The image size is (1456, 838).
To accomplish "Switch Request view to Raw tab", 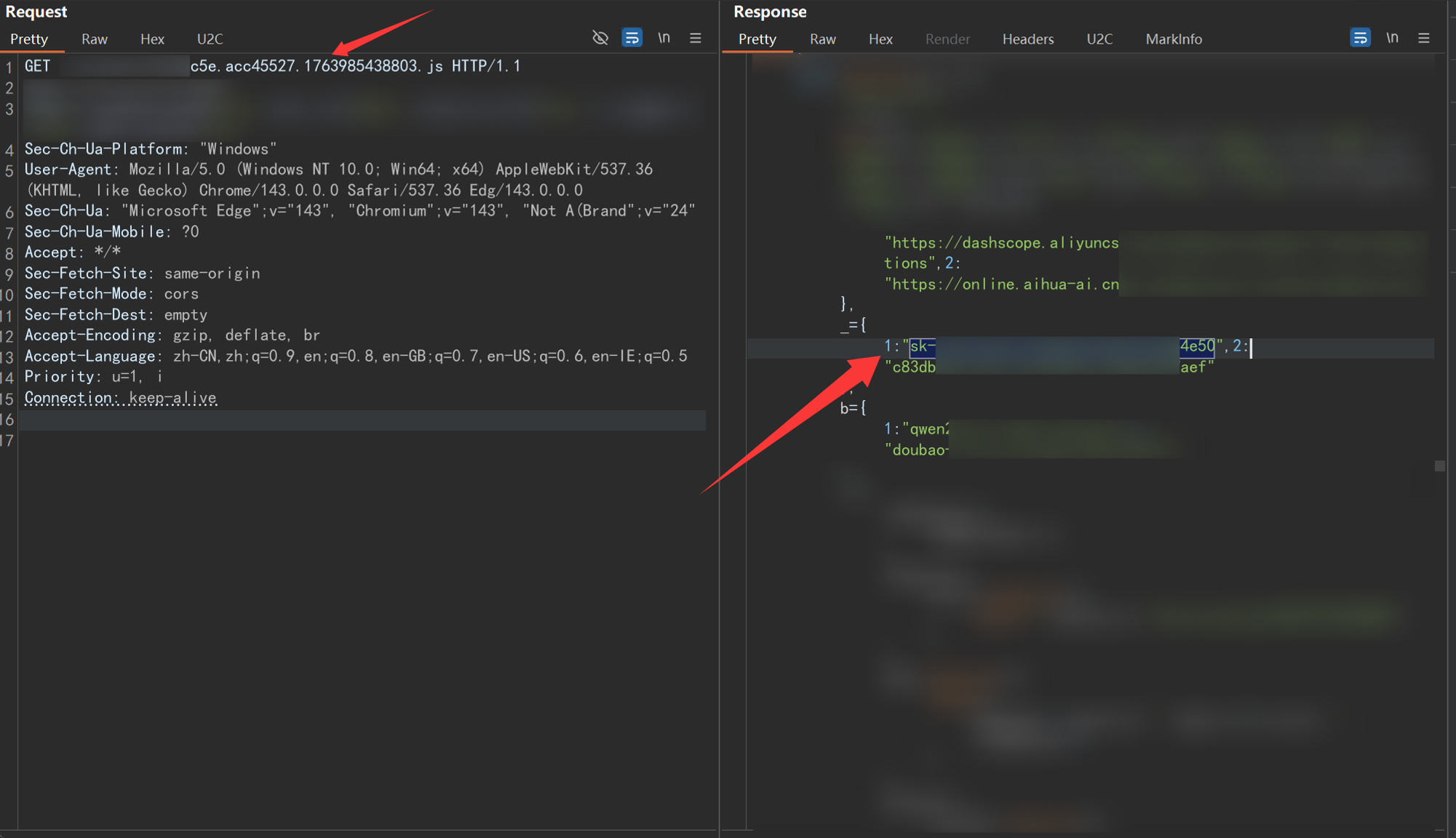I will click(x=95, y=39).
